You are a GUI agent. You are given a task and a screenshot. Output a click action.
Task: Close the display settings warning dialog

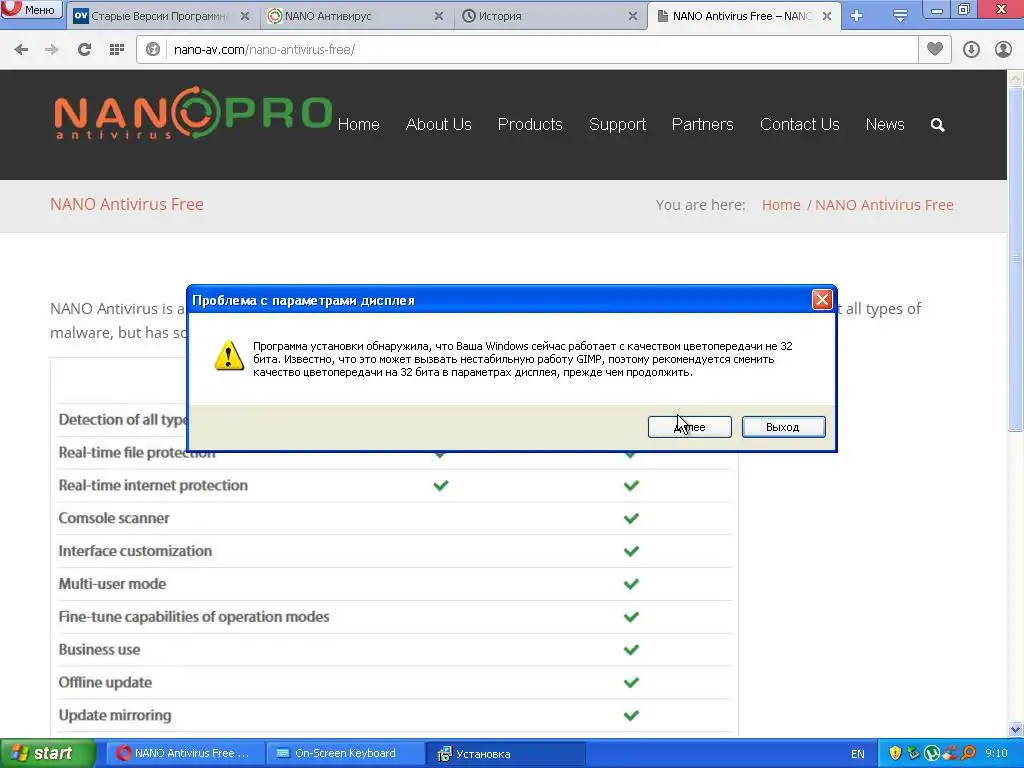(822, 300)
